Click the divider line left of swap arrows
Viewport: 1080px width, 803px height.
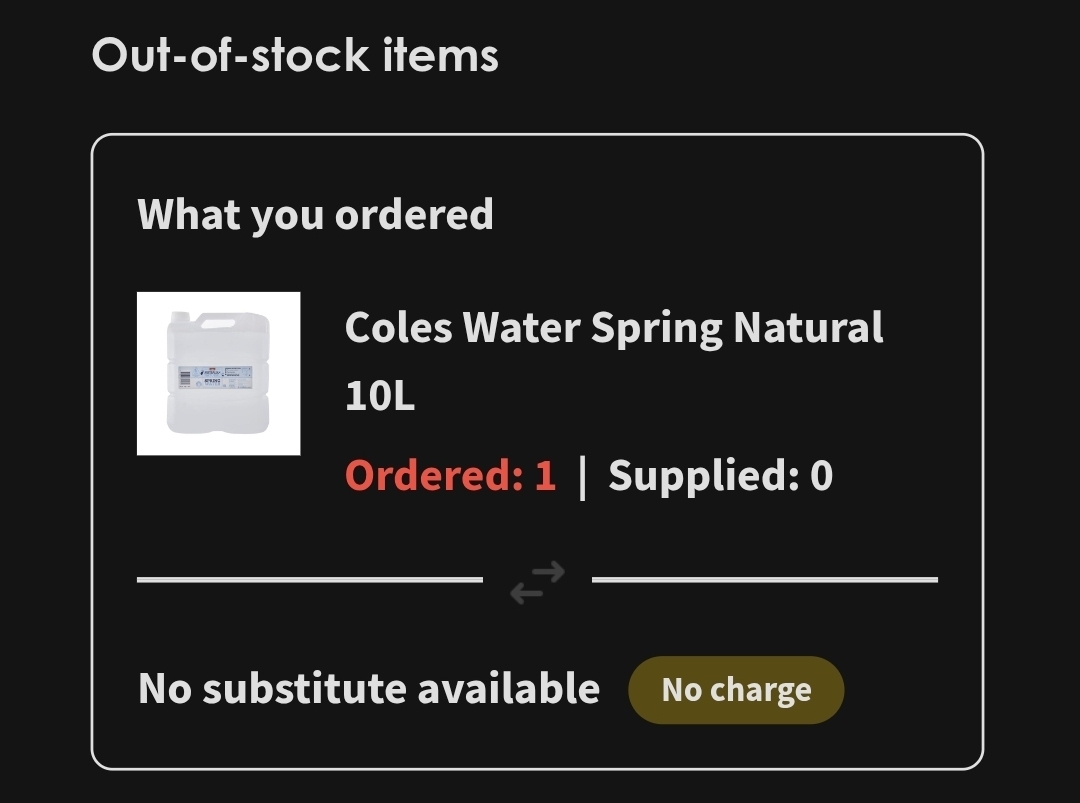[309, 579]
